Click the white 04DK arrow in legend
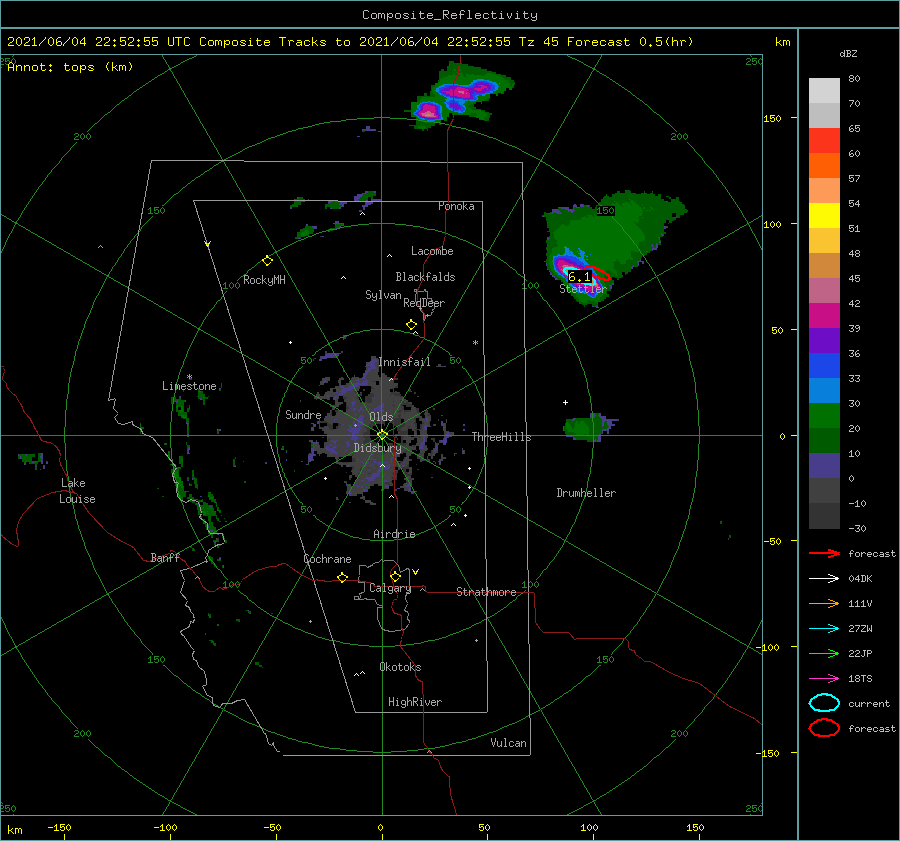900x841 pixels. coord(824,578)
